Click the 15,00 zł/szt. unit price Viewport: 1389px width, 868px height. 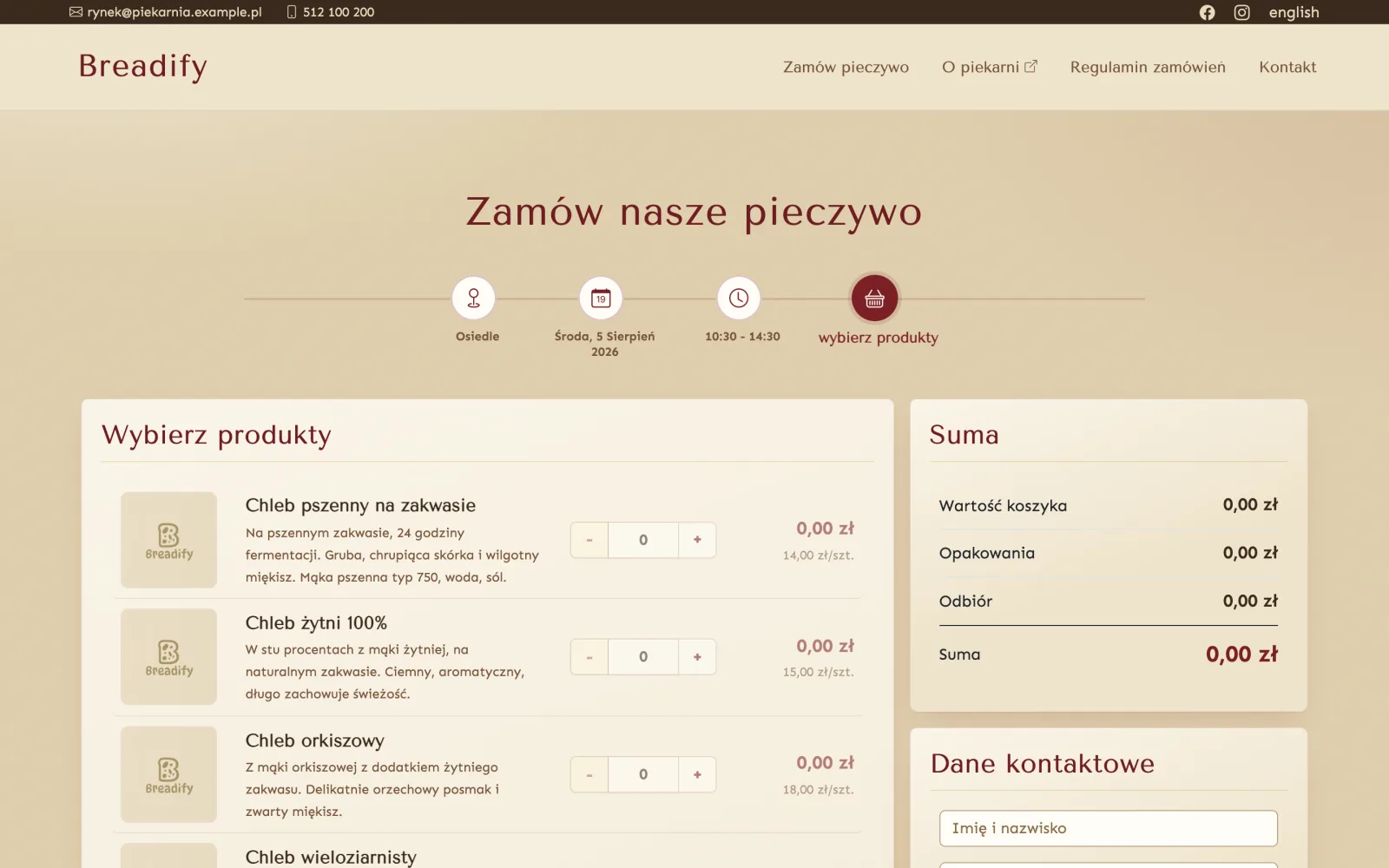pyautogui.click(x=818, y=673)
